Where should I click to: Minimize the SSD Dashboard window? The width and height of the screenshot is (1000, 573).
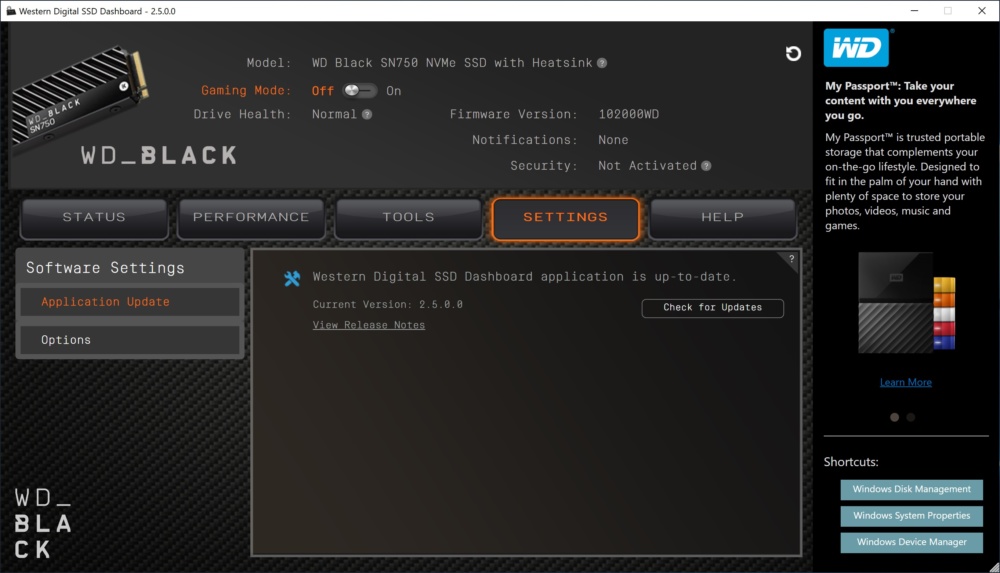[x=914, y=11]
